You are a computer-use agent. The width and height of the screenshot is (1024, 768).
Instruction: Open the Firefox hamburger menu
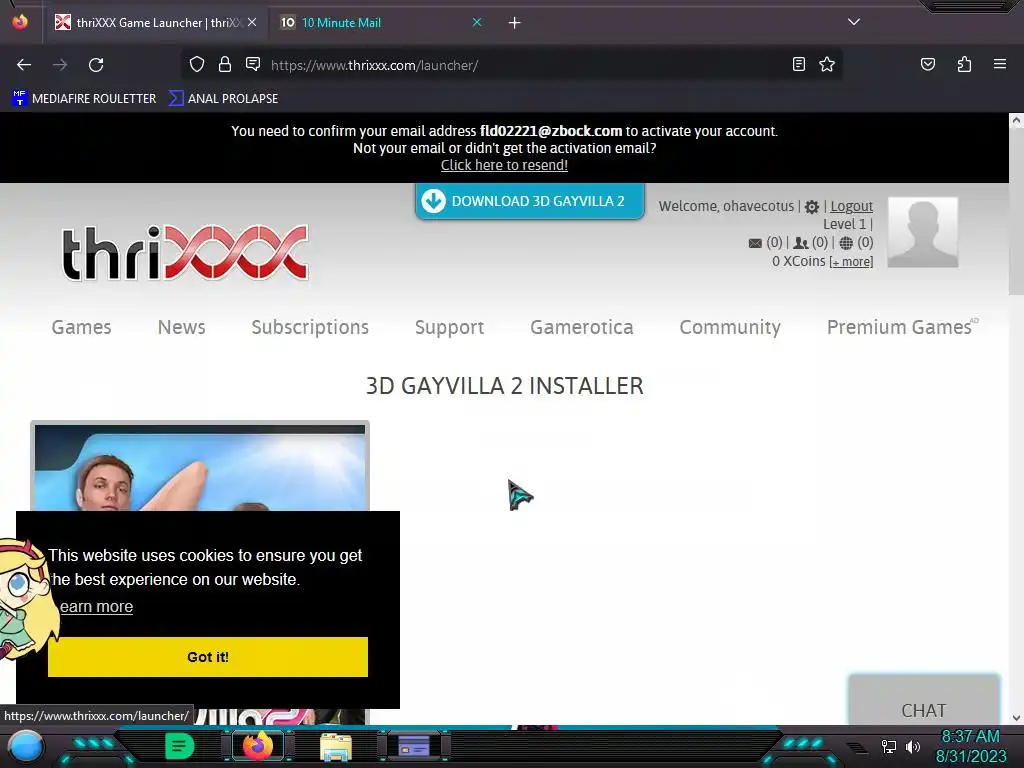click(x=999, y=64)
